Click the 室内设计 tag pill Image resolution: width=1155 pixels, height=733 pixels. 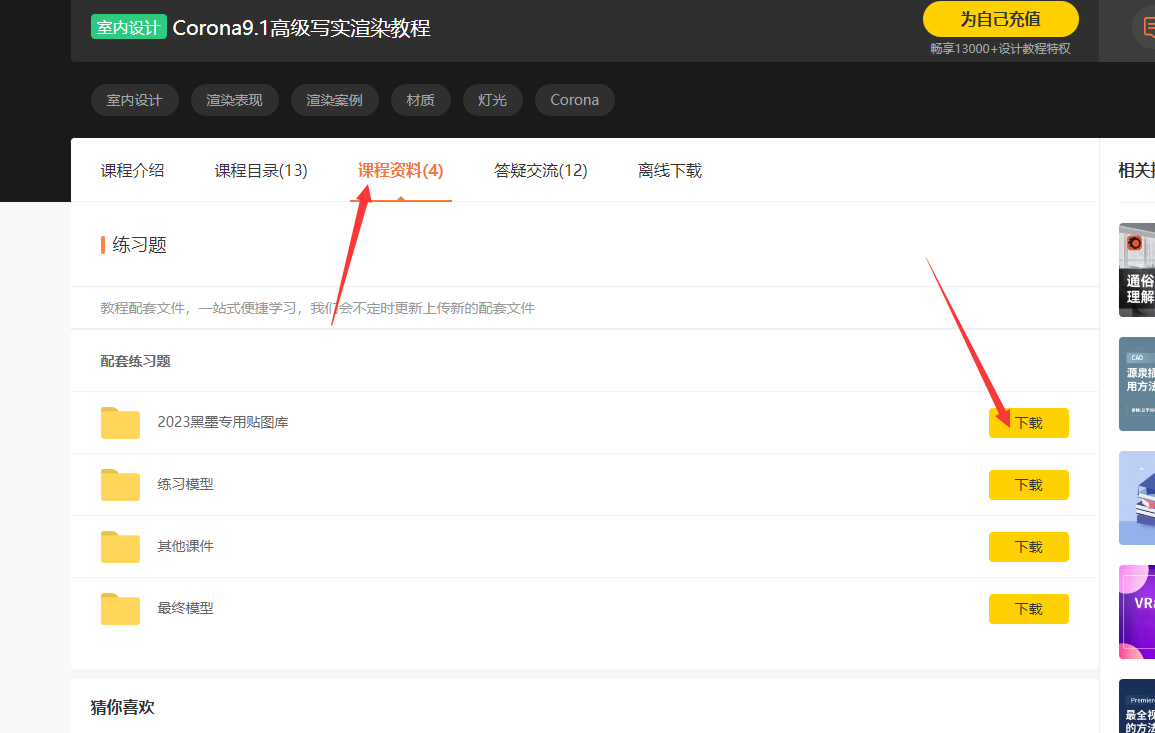pyautogui.click(x=134, y=100)
